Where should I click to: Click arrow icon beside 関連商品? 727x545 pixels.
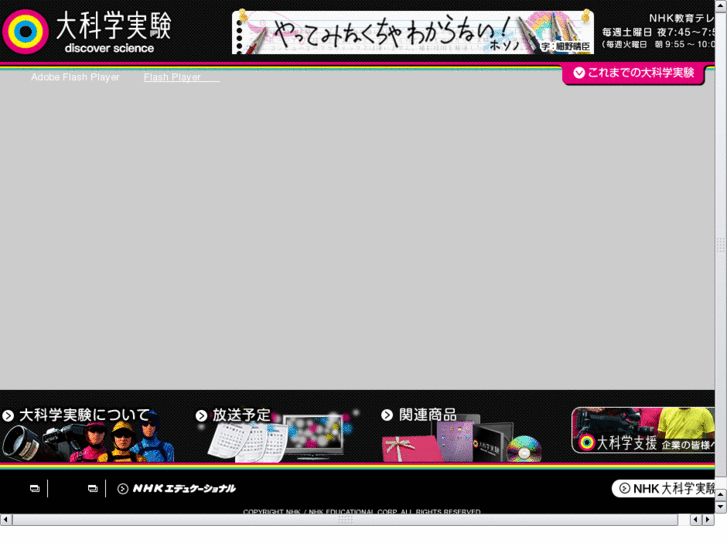pyautogui.click(x=387, y=415)
